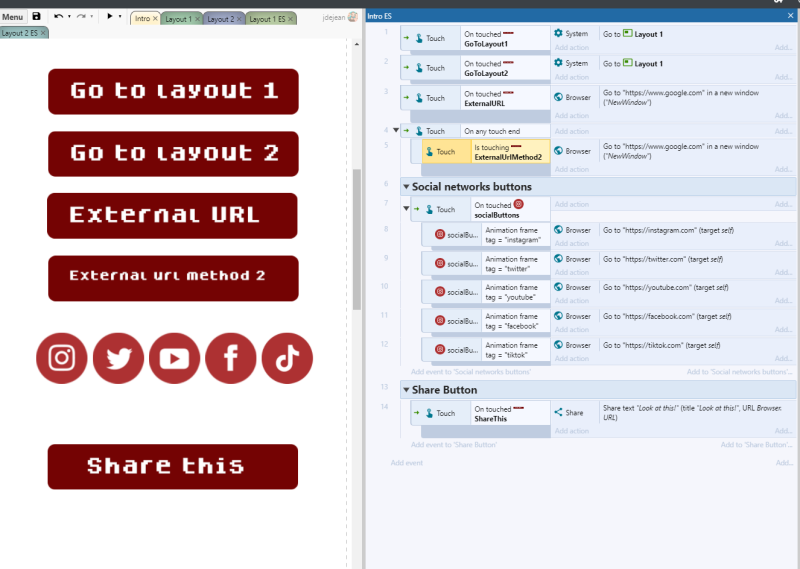Click 'Add to Social networks buttons...' link
Screen dimensions: 800x569
click(x=739, y=372)
